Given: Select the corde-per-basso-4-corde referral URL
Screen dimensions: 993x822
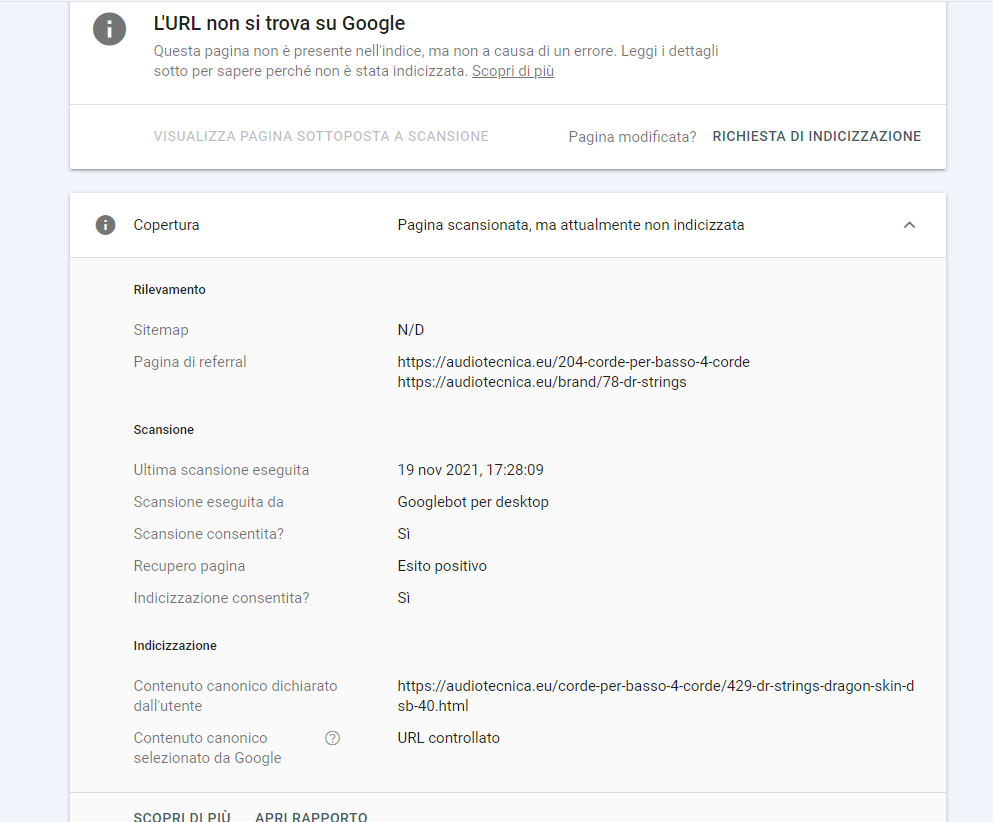Looking at the screenshot, I should pyautogui.click(x=574, y=362).
